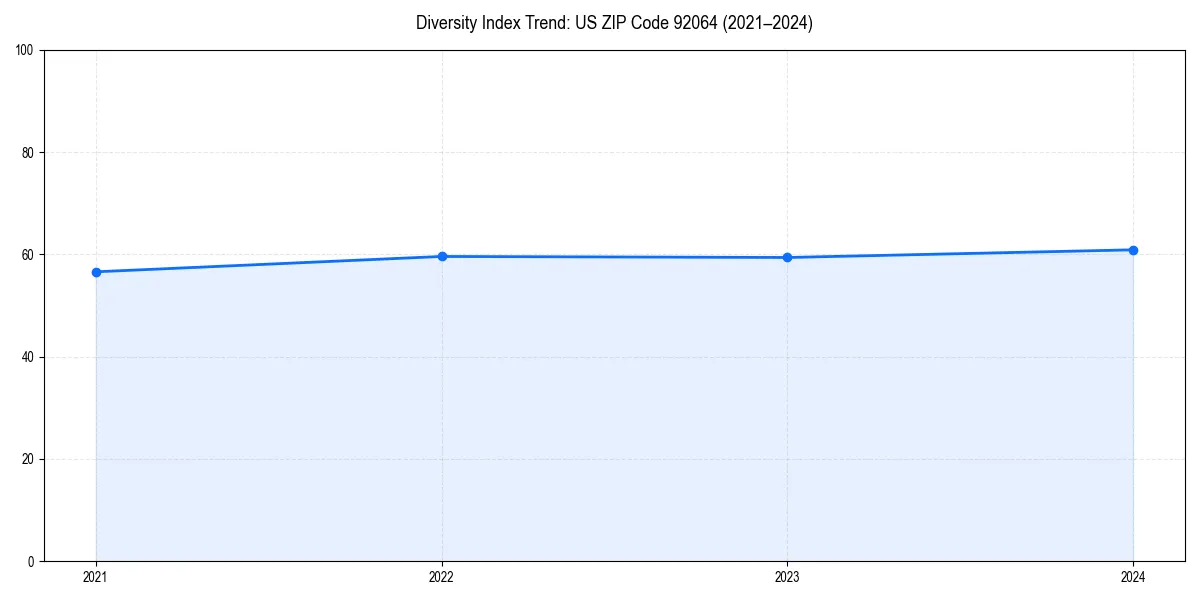Click the 2023 x-axis tick label

click(x=788, y=577)
